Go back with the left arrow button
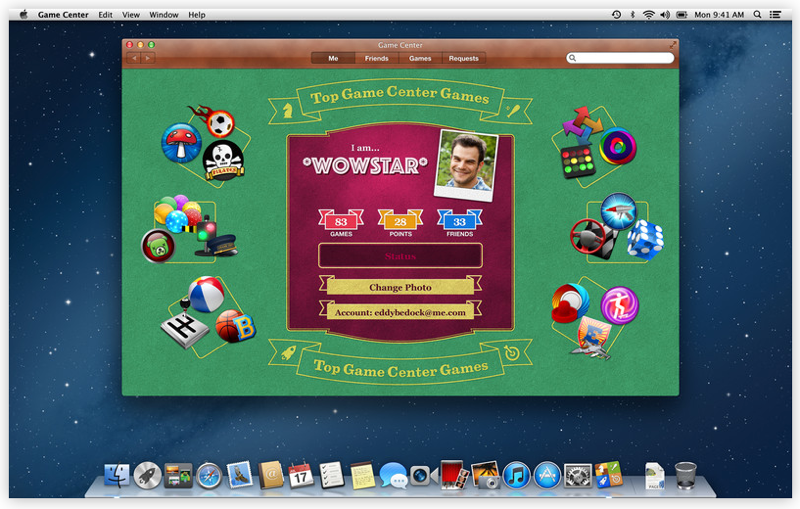 click(x=134, y=58)
